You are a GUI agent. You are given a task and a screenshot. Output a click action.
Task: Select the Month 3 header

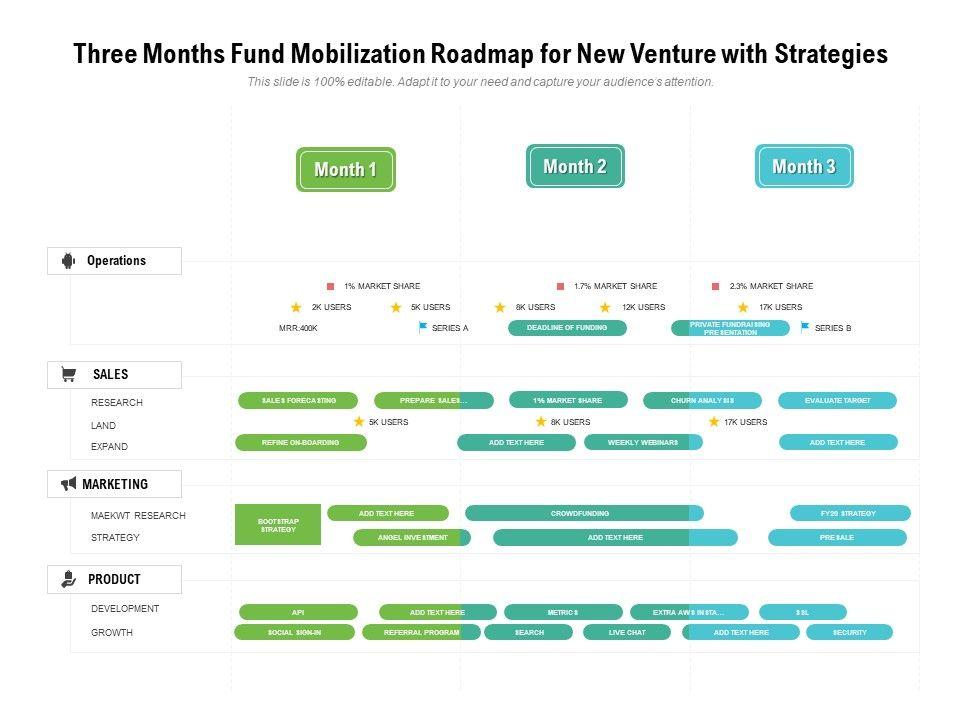point(804,167)
